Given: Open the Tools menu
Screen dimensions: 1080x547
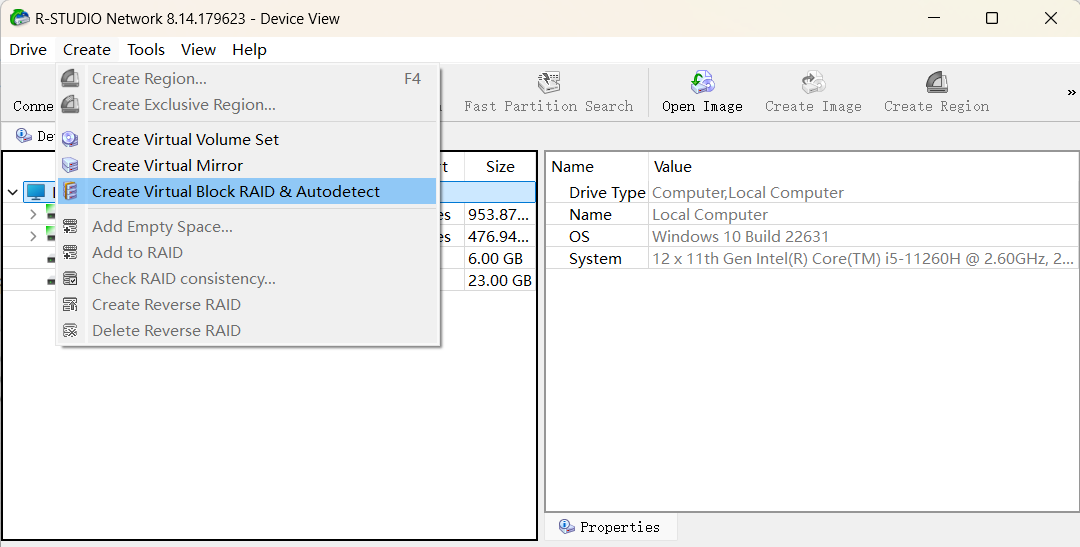Looking at the screenshot, I should pyautogui.click(x=146, y=50).
